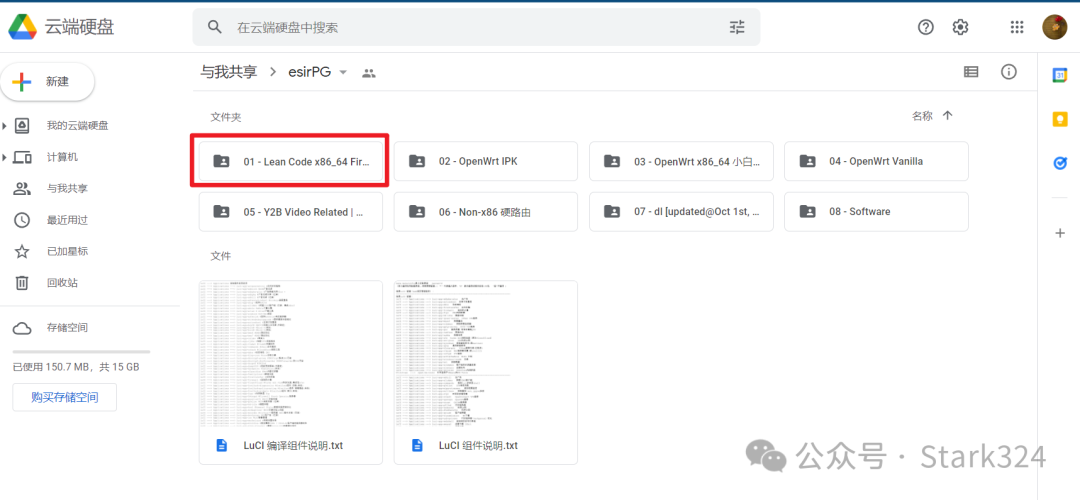The image size is (1080, 500).
Task: Click the New (新建) button
Action: point(48,82)
